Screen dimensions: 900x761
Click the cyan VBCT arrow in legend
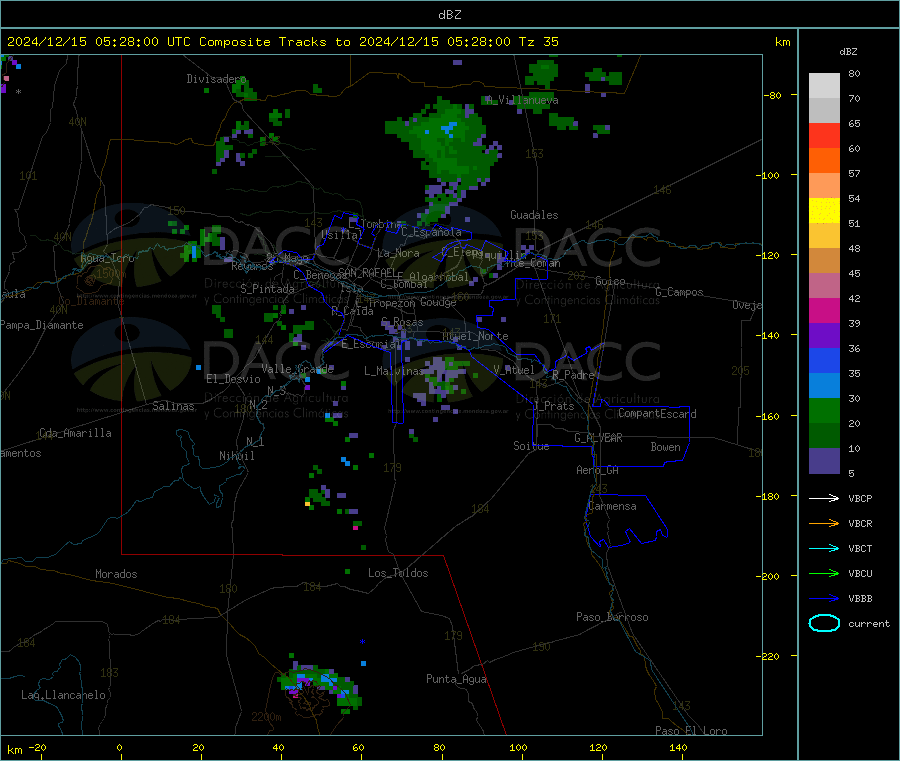[824, 548]
